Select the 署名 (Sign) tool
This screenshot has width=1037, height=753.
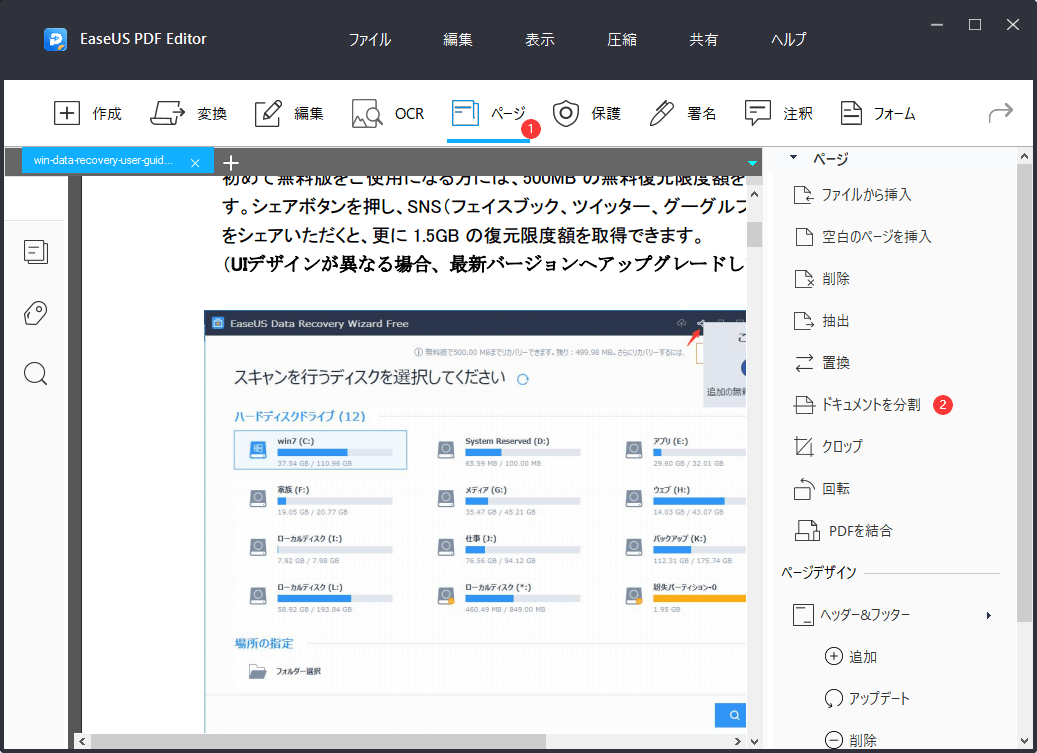pyautogui.click(x=682, y=113)
